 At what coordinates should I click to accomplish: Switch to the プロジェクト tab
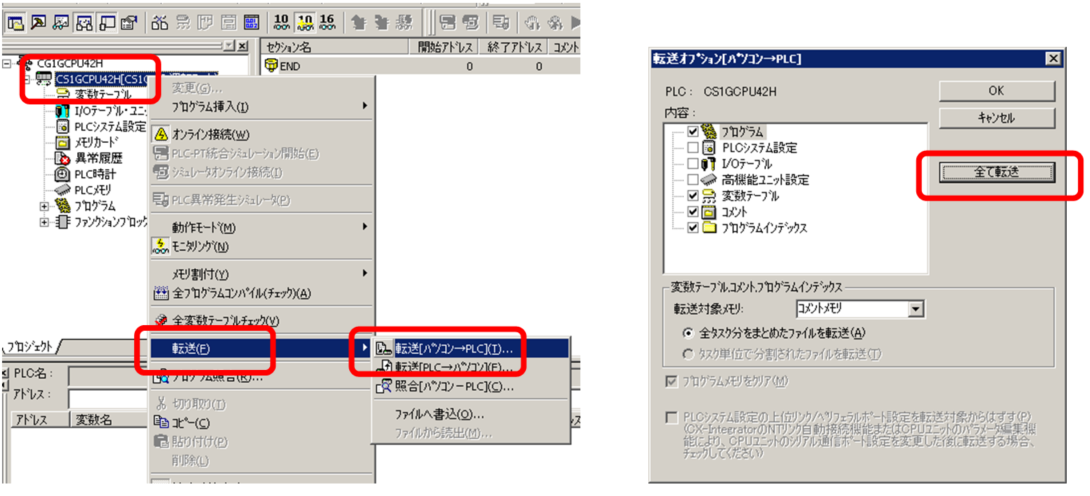pyautogui.click(x=30, y=347)
